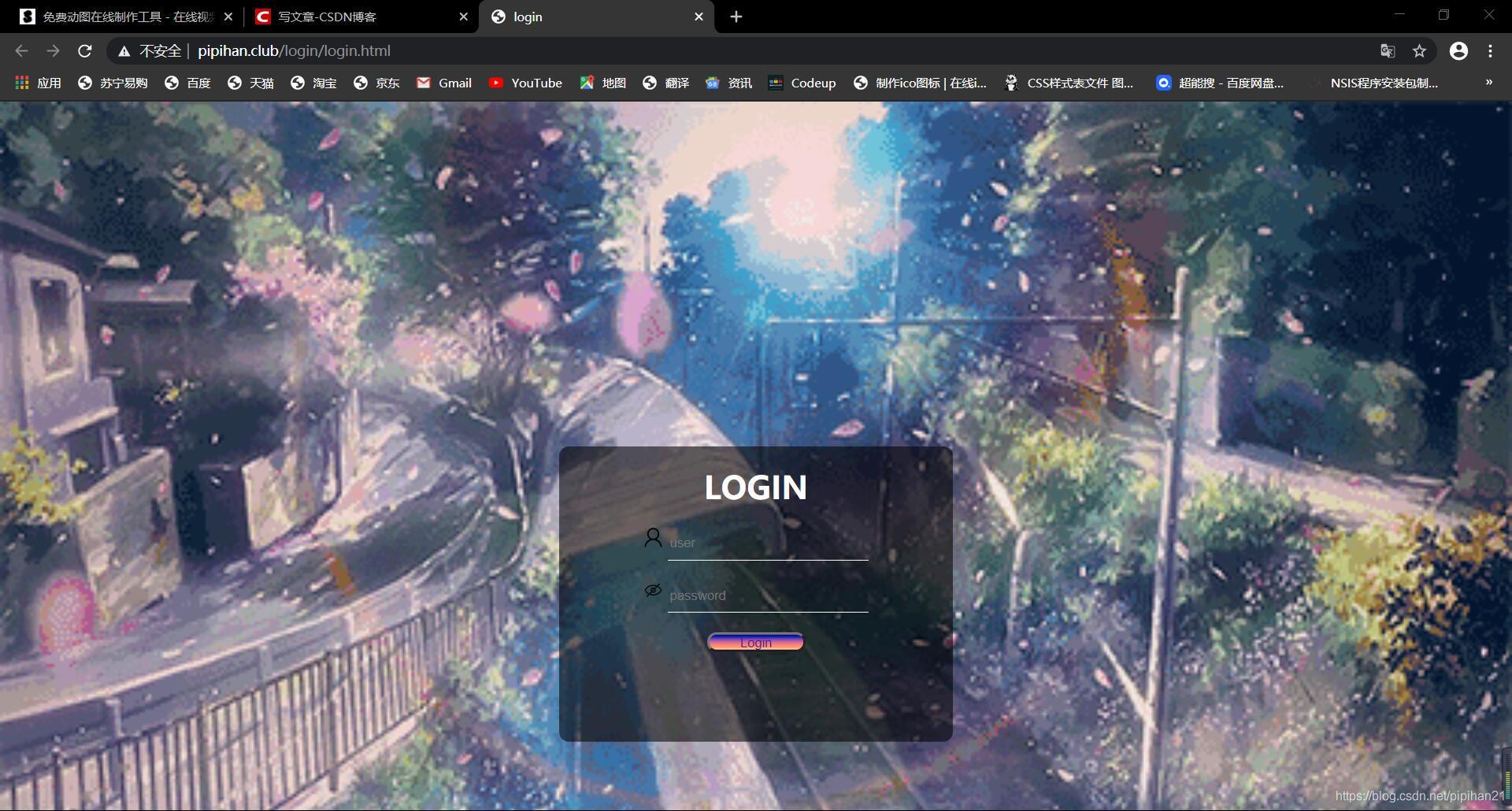Image resolution: width=1512 pixels, height=811 pixels.
Task: View the not-secure site warning icon
Action: pyautogui.click(x=124, y=51)
